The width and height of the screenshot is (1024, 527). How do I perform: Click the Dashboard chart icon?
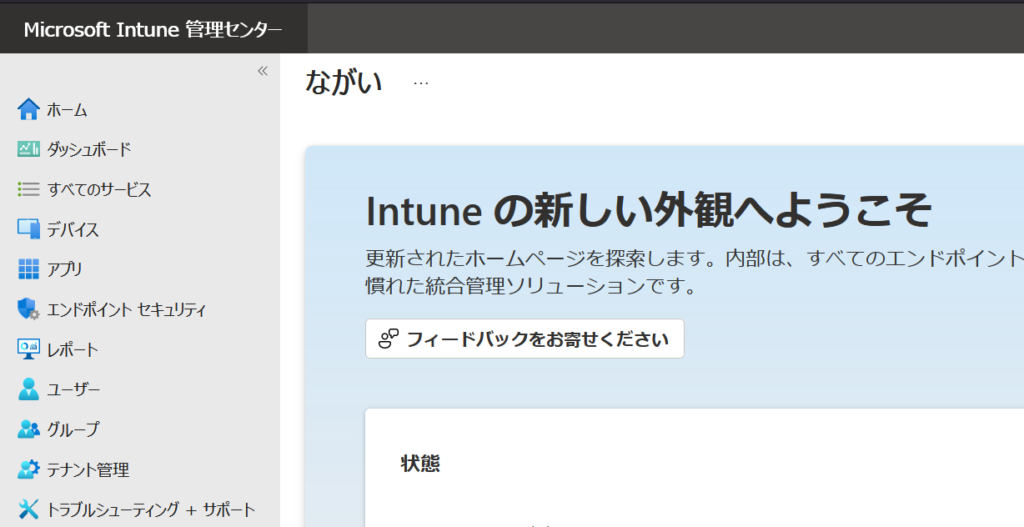pos(28,149)
